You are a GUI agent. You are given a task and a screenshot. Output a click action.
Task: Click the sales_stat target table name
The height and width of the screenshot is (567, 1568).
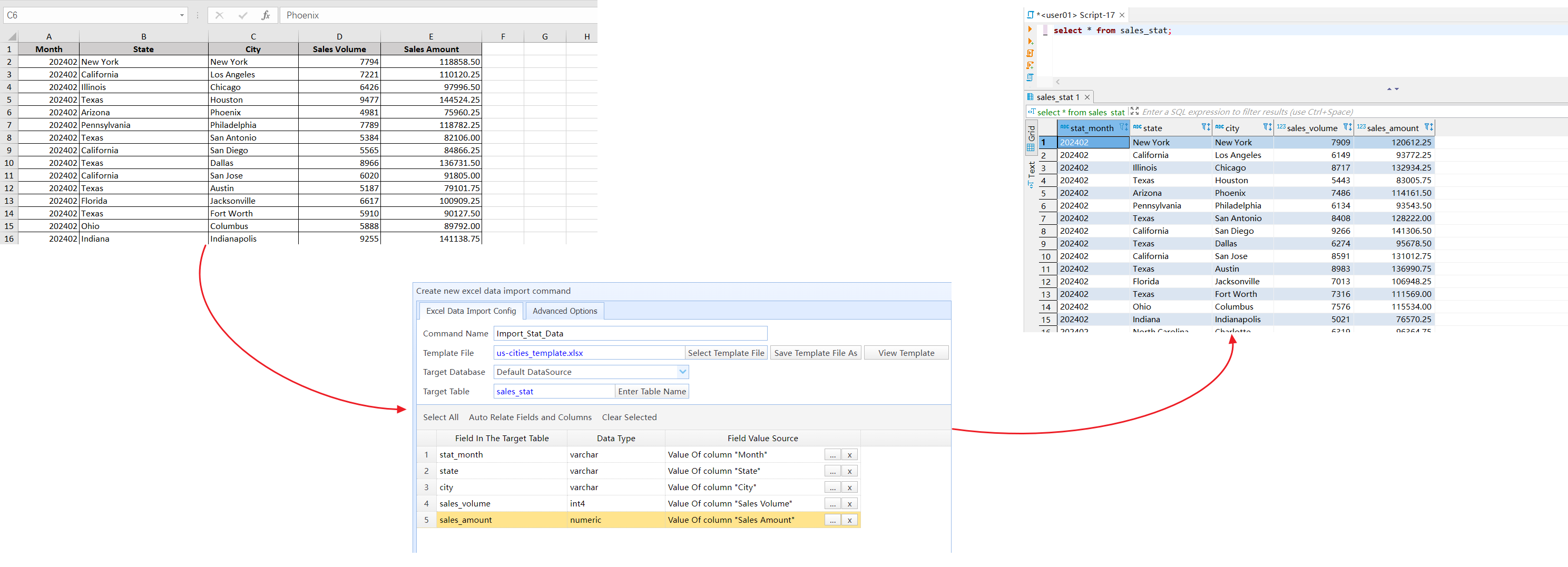514,391
